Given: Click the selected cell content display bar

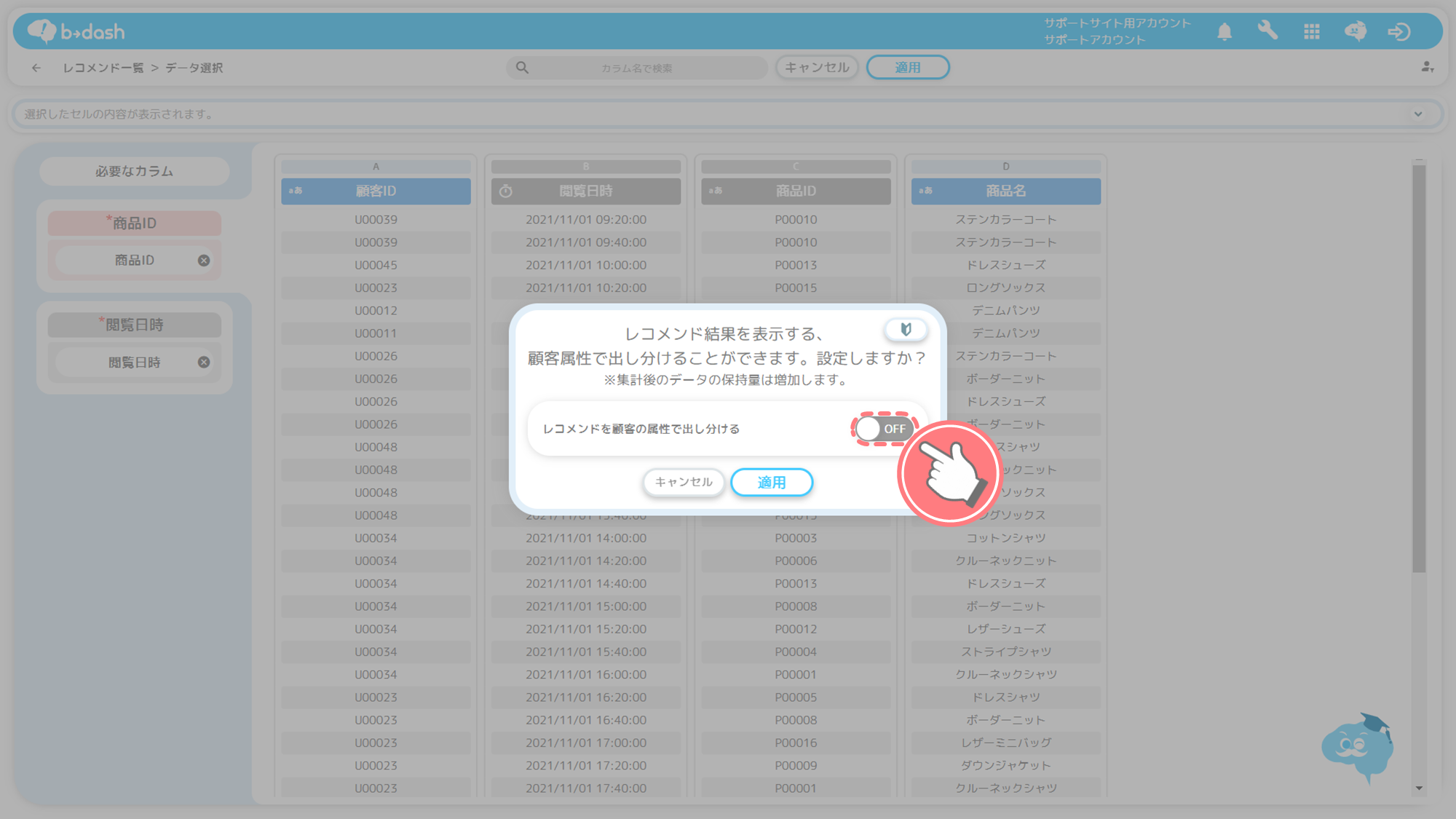Looking at the screenshot, I should (728, 114).
